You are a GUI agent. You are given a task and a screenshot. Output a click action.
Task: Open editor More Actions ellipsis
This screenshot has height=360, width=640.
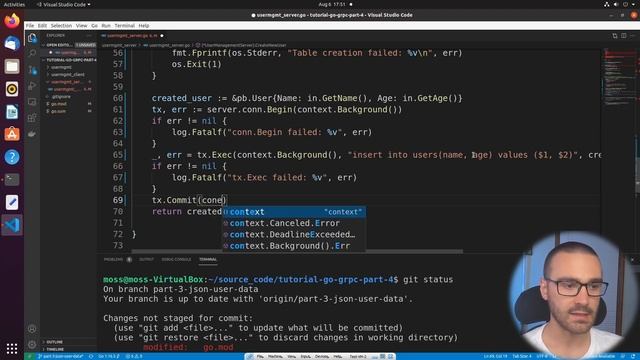pyautogui.click(x=633, y=36)
